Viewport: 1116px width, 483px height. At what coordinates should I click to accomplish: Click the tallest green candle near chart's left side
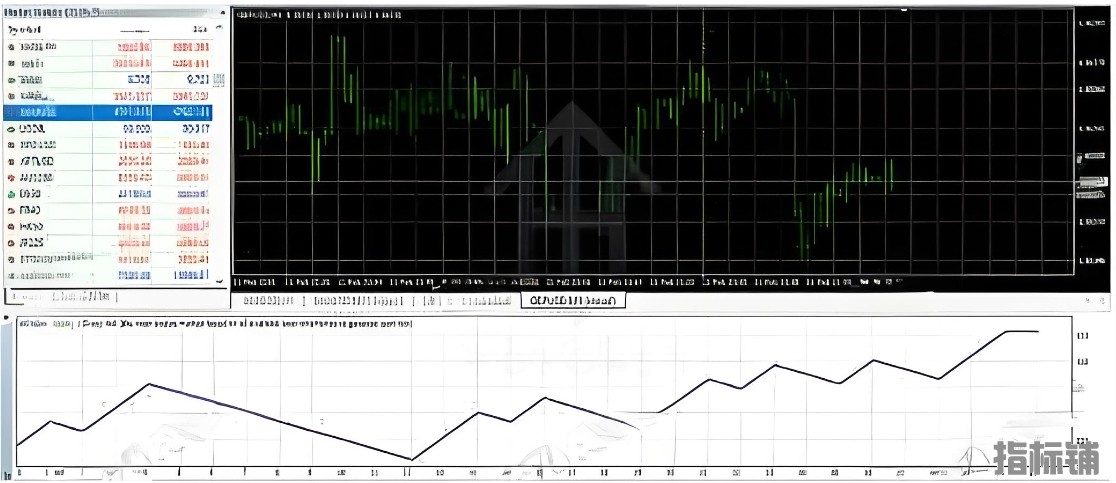pyautogui.click(x=333, y=84)
